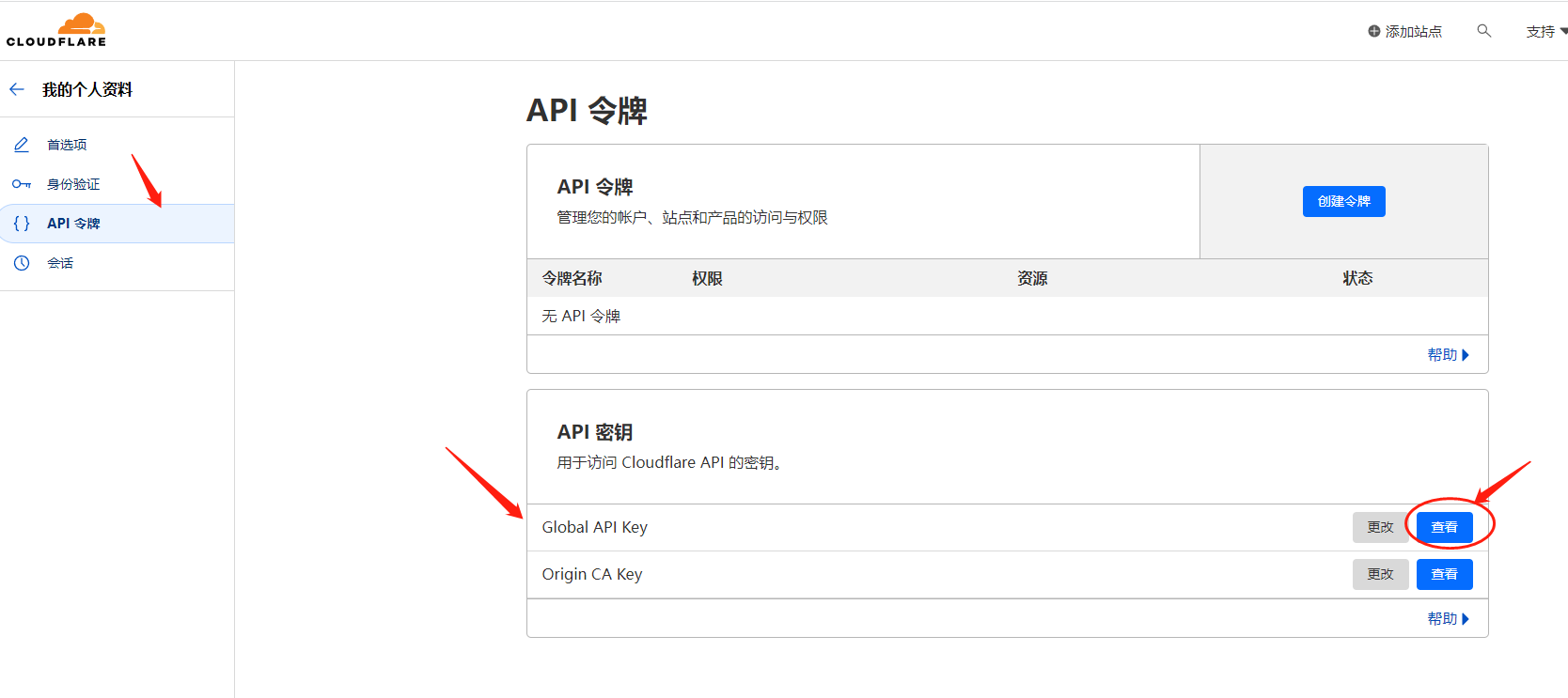Click 更改 for Origin CA Key
This screenshot has width=1568, height=698.
[x=1381, y=574]
